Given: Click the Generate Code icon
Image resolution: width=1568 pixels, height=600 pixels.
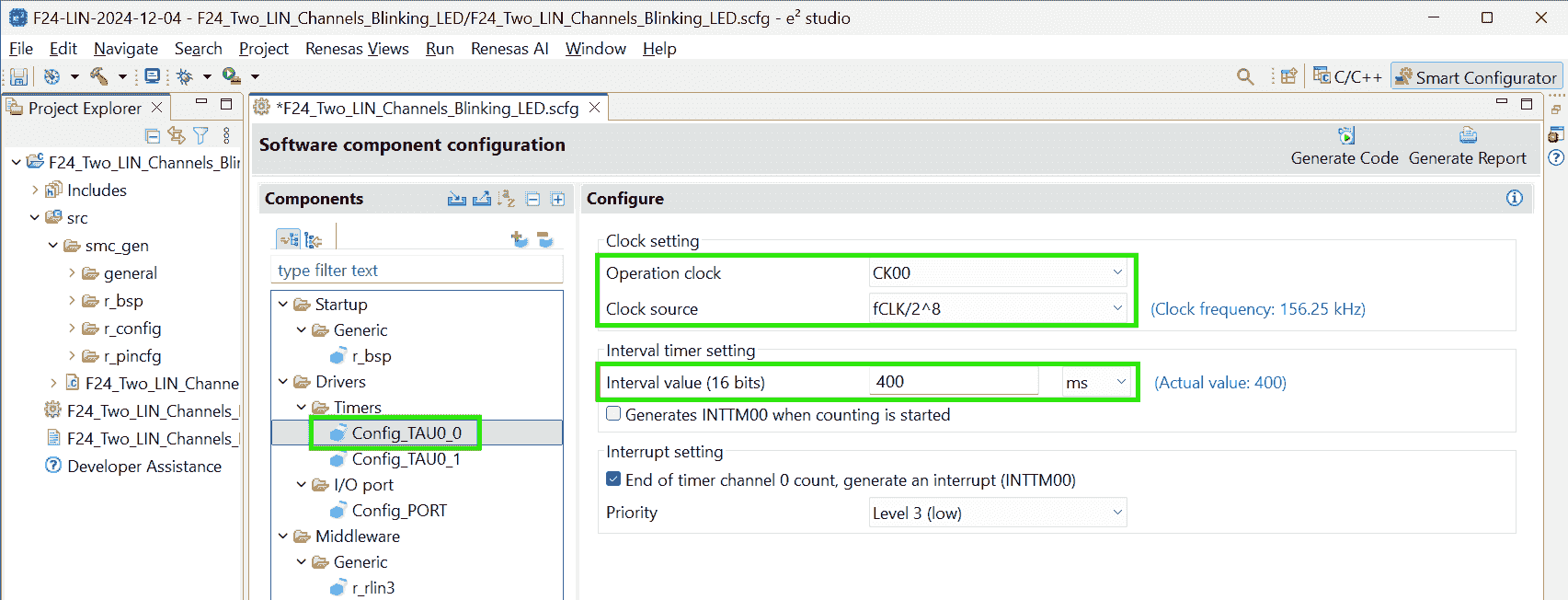Looking at the screenshot, I should point(1345,136).
